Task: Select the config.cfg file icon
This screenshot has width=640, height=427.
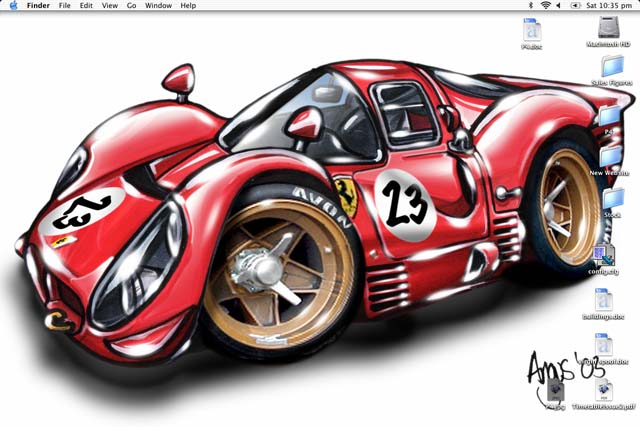Action: [604, 255]
